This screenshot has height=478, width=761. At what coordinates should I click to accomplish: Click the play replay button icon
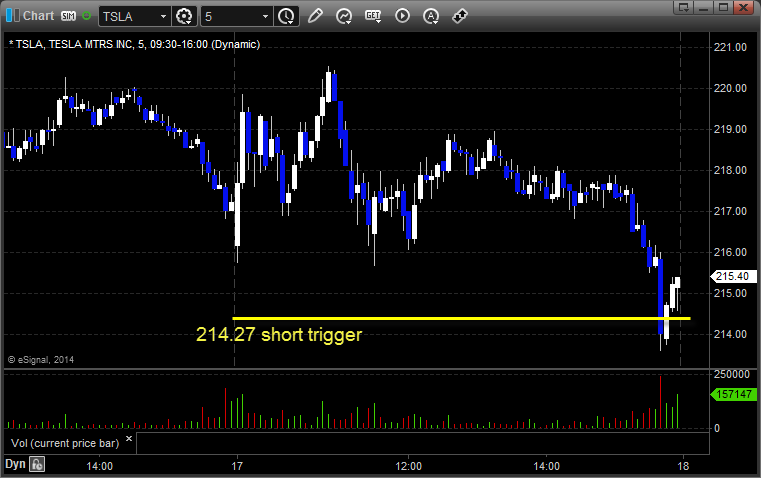pos(402,16)
